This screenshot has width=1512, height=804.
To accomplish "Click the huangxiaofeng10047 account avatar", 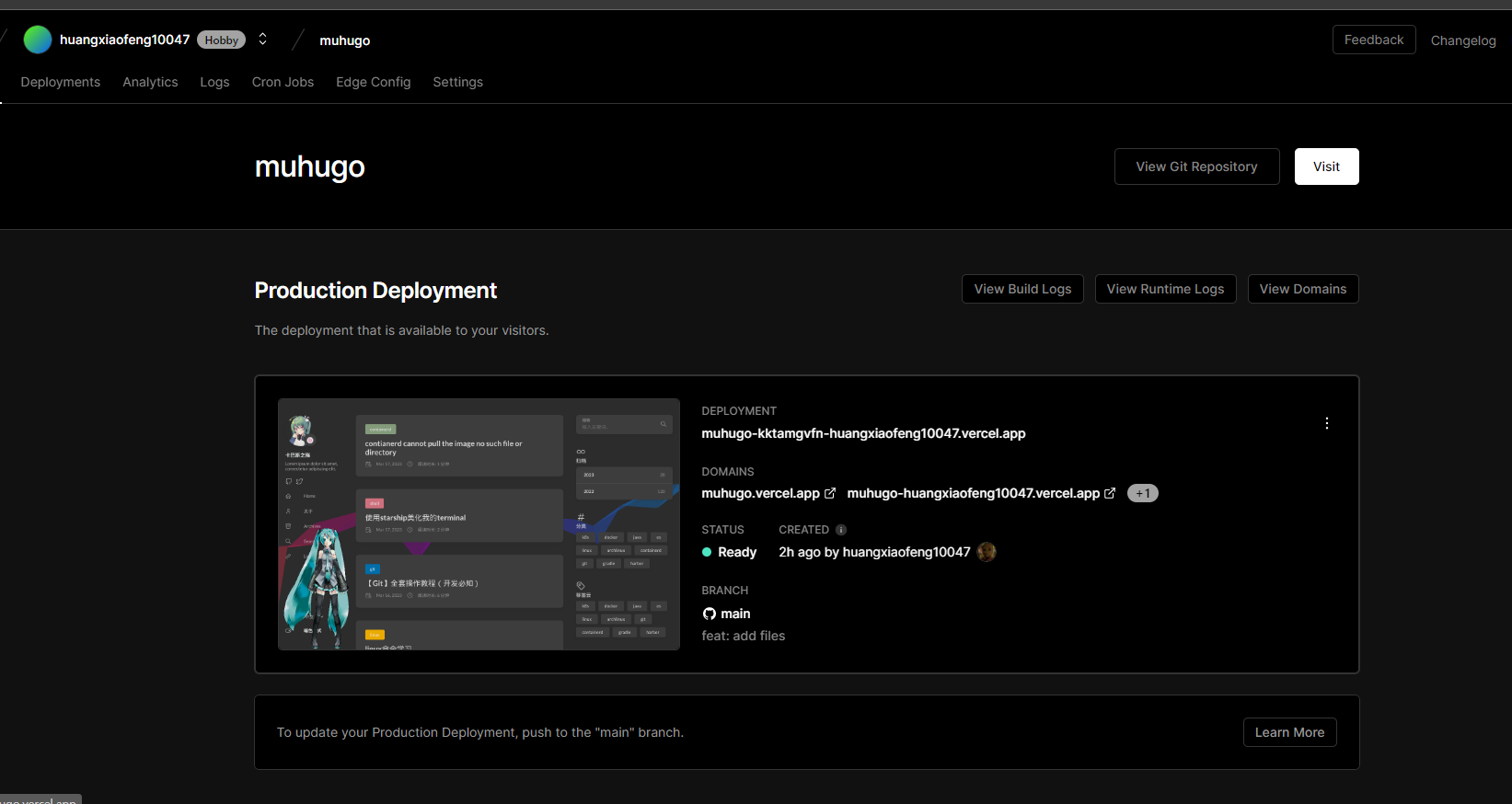I will click(x=37, y=40).
